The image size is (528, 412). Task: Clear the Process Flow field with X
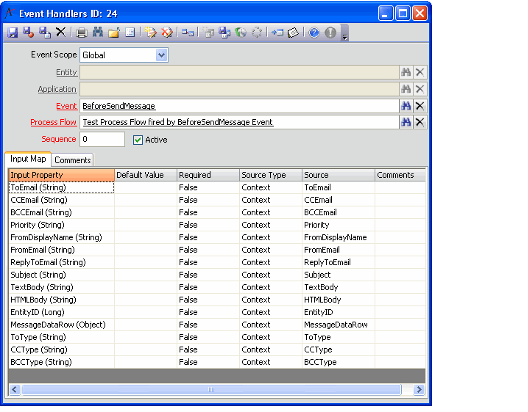pos(420,122)
